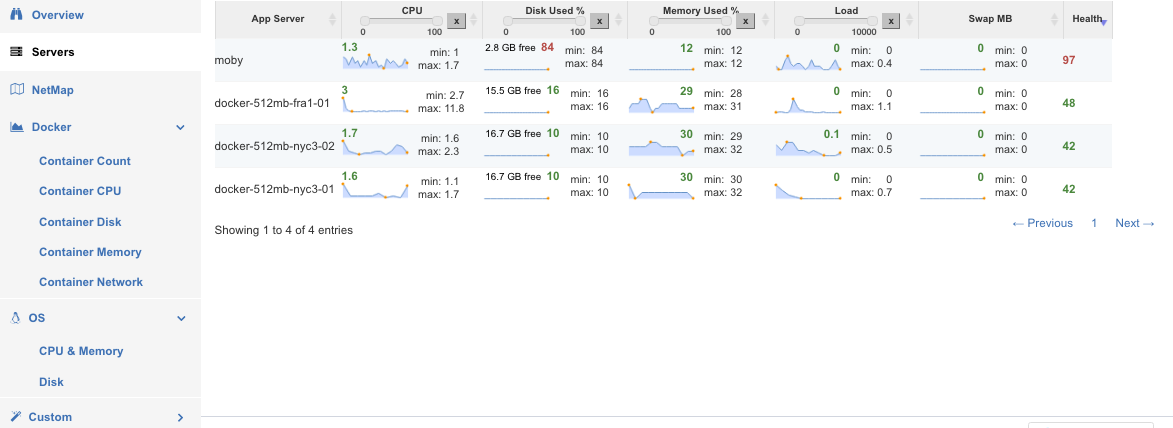Clear the CPU filter with x
The image size is (1173, 428).
456,21
